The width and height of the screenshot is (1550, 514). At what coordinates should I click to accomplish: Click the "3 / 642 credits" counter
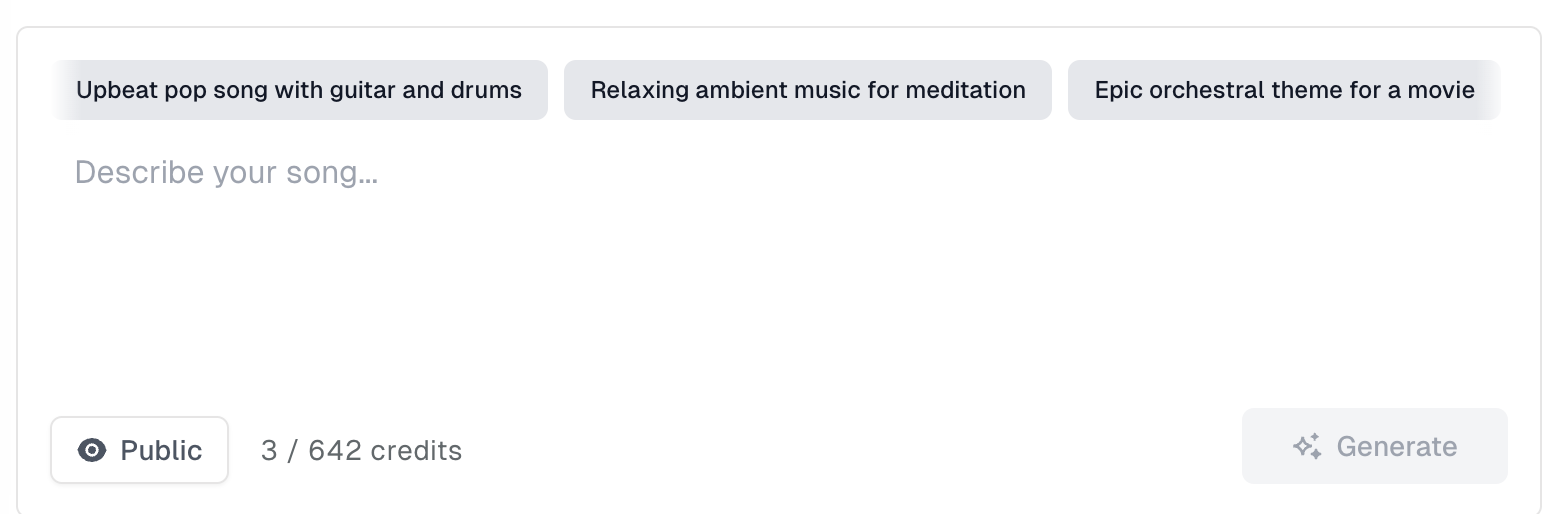[x=361, y=450]
